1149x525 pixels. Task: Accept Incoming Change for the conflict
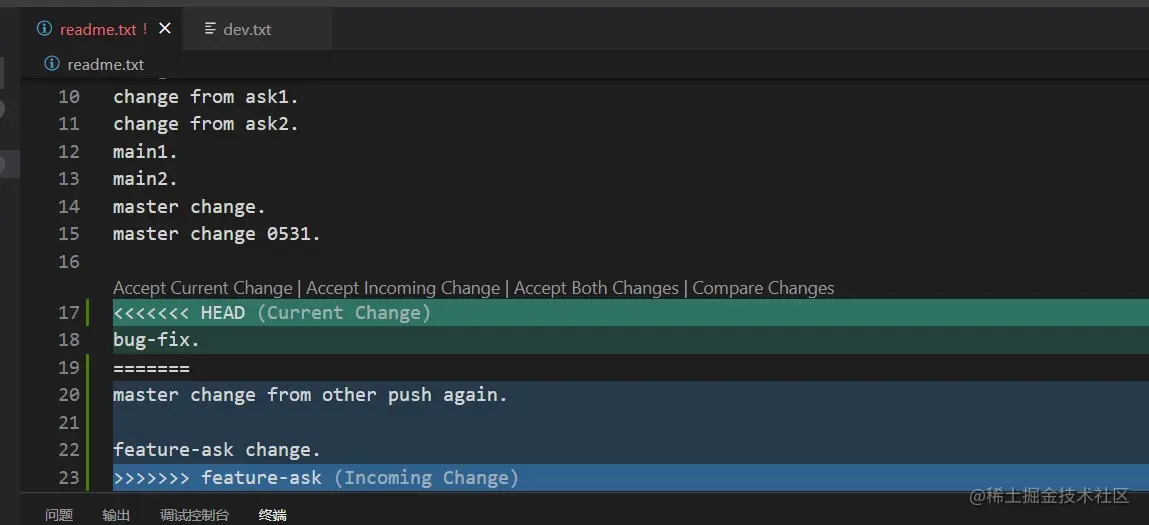[x=403, y=288]
